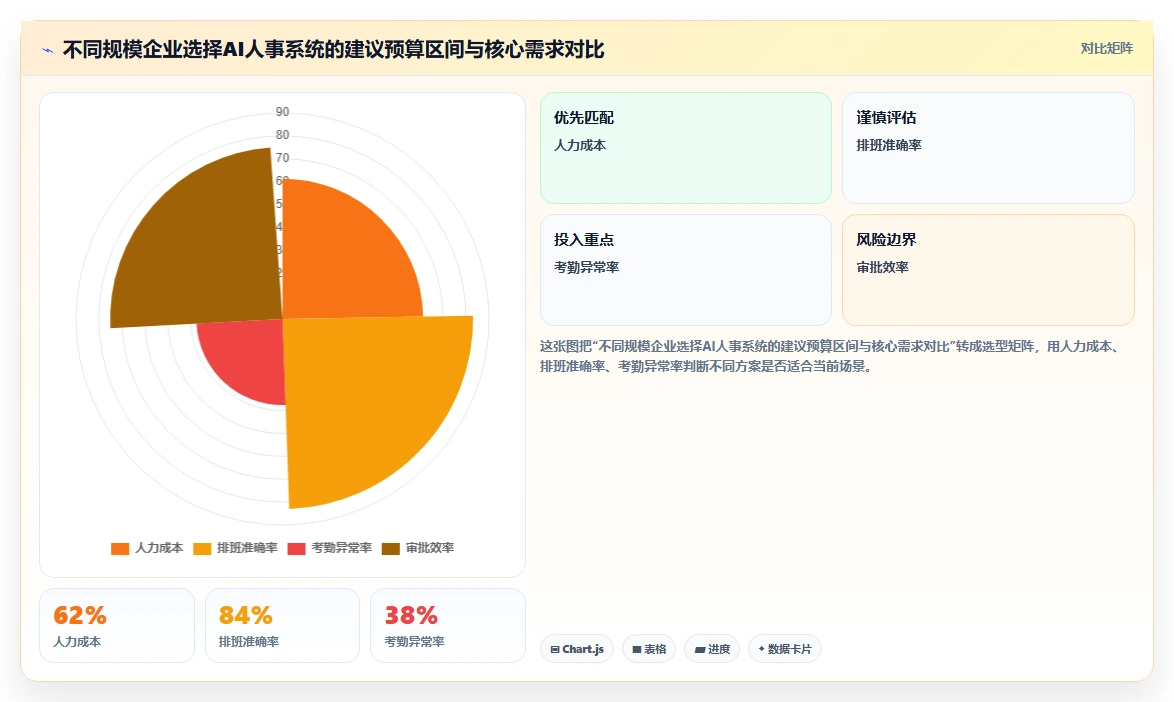This screenshot has width=1174, height=702.
Task: Click the axis label 80
Action: [282, 135]
